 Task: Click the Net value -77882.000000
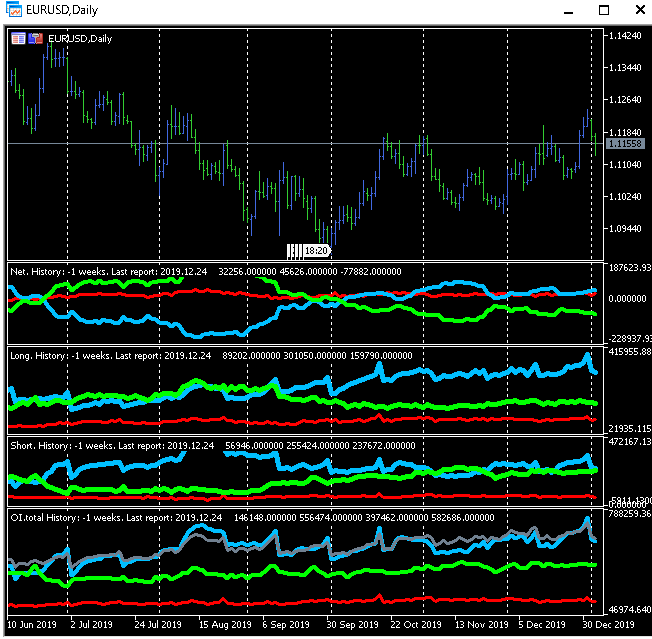click(371, 271)
